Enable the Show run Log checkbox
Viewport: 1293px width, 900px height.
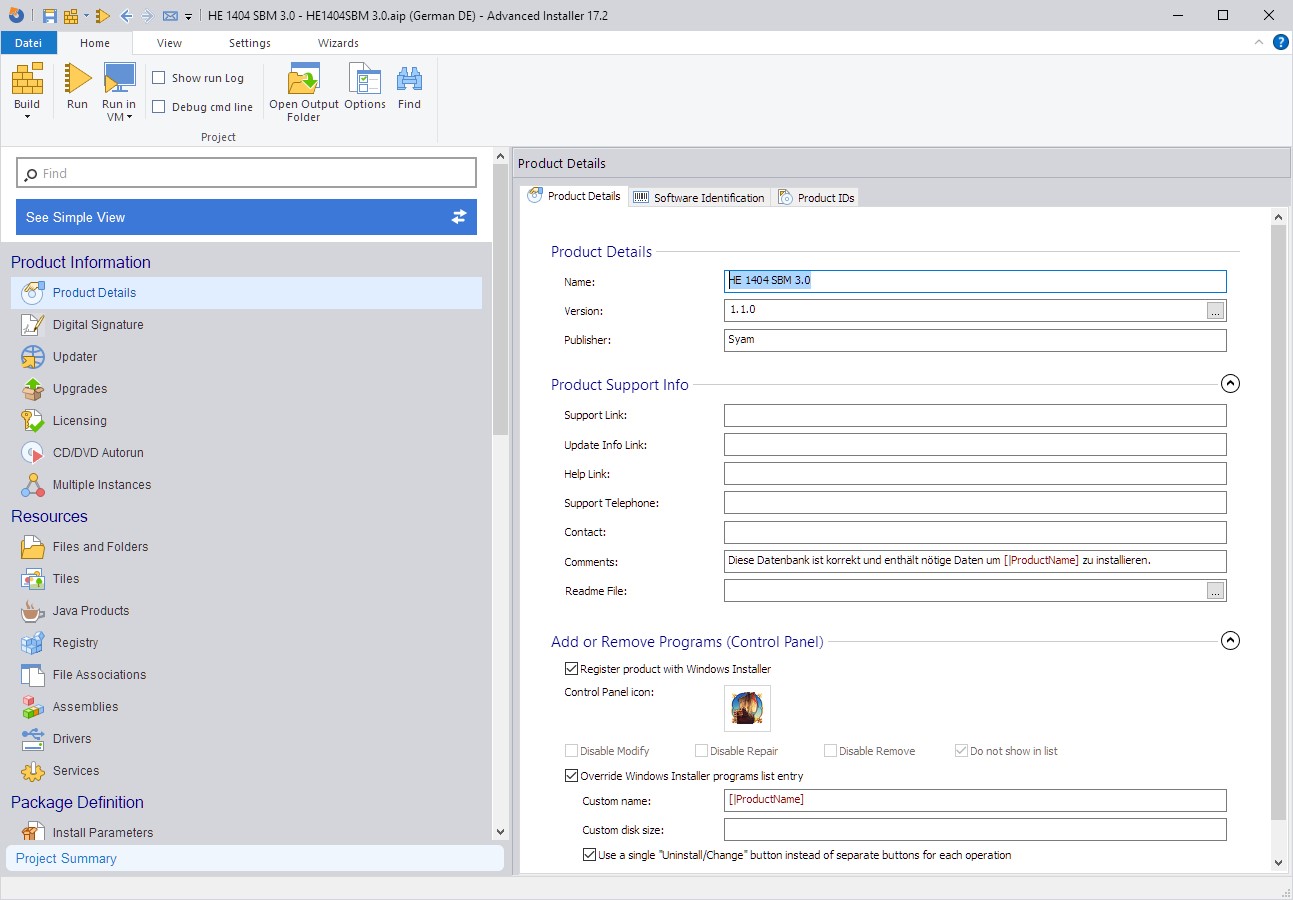tap(158, 78)
